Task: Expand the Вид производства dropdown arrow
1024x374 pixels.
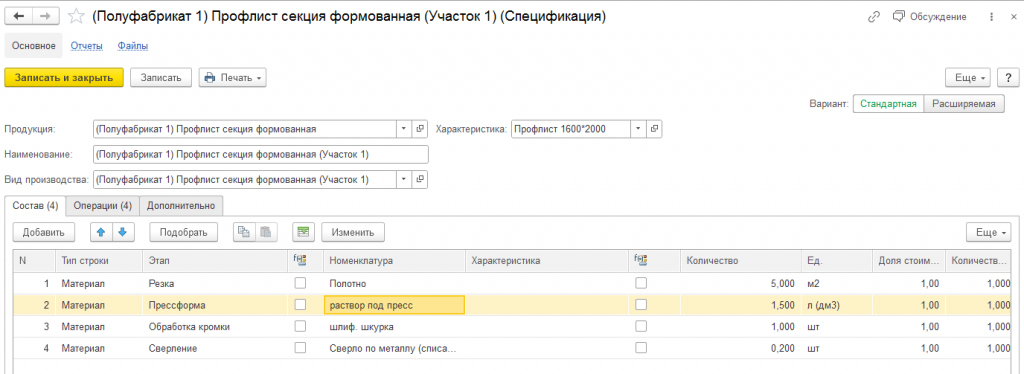Action: click(405, 179)
